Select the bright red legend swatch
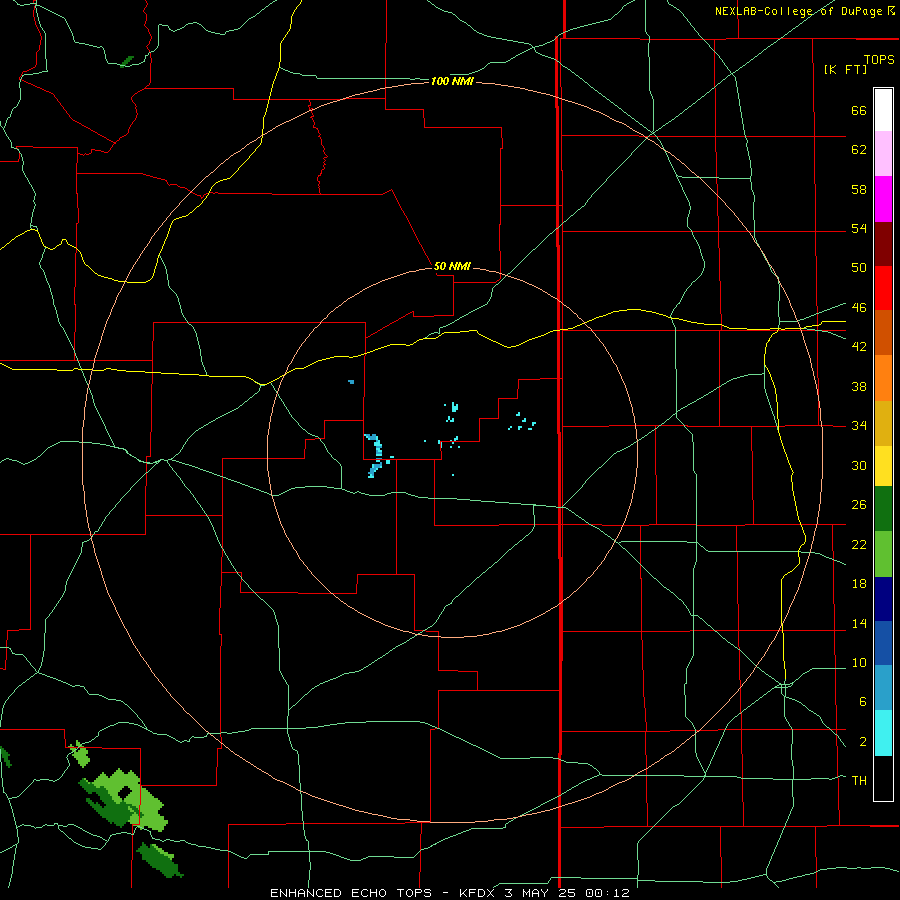 pos(883,288)
